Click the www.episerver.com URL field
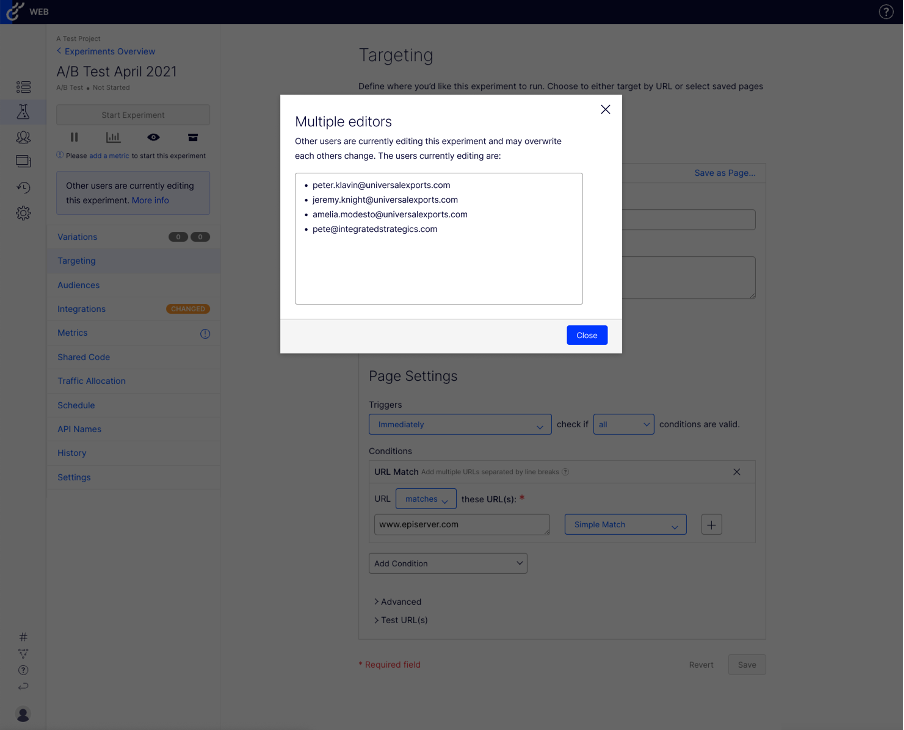This screenshot has height=730, width=904. (460, 525)
